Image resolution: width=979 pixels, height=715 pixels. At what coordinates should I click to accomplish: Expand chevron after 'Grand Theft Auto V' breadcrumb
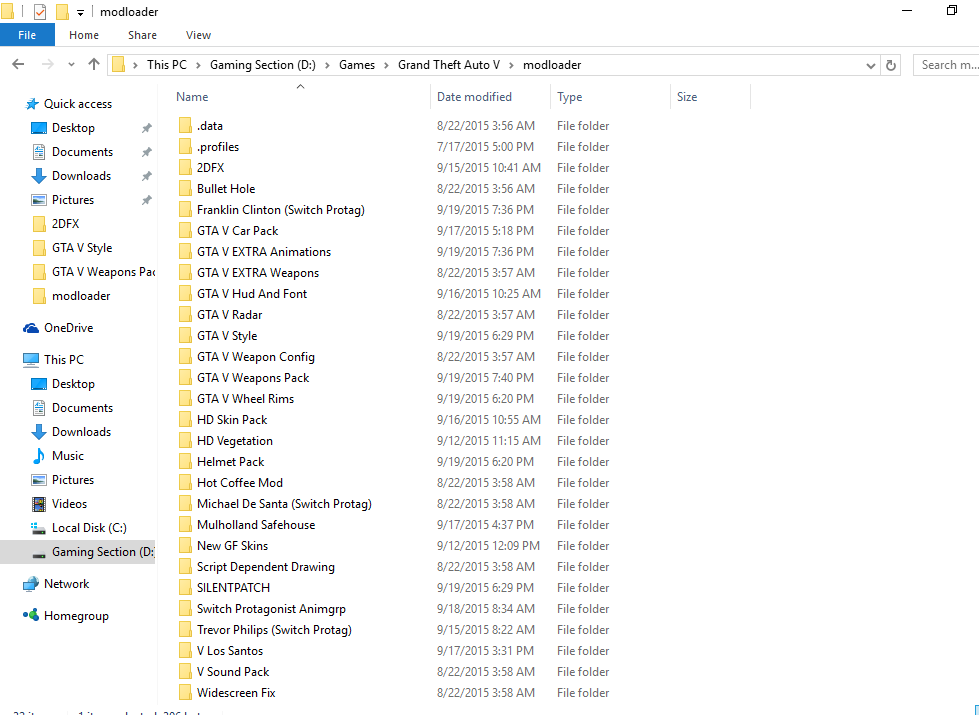(512, 65)
